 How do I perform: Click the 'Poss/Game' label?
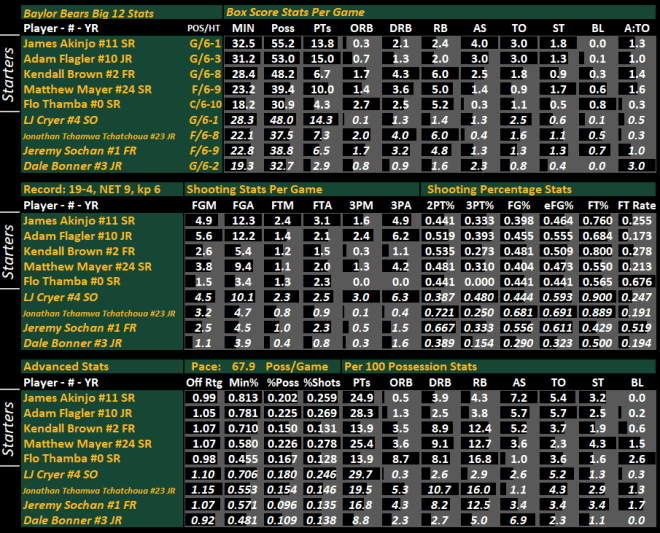point(297,367)
